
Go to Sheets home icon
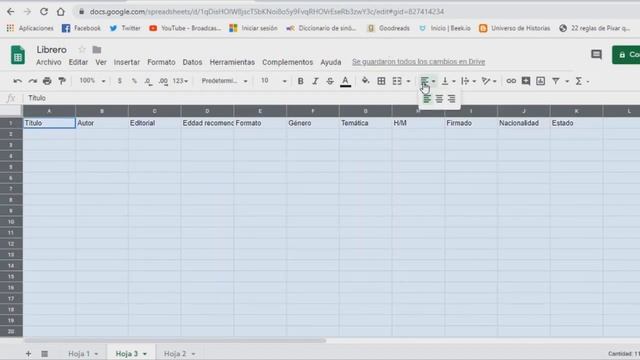coord(18,55)
